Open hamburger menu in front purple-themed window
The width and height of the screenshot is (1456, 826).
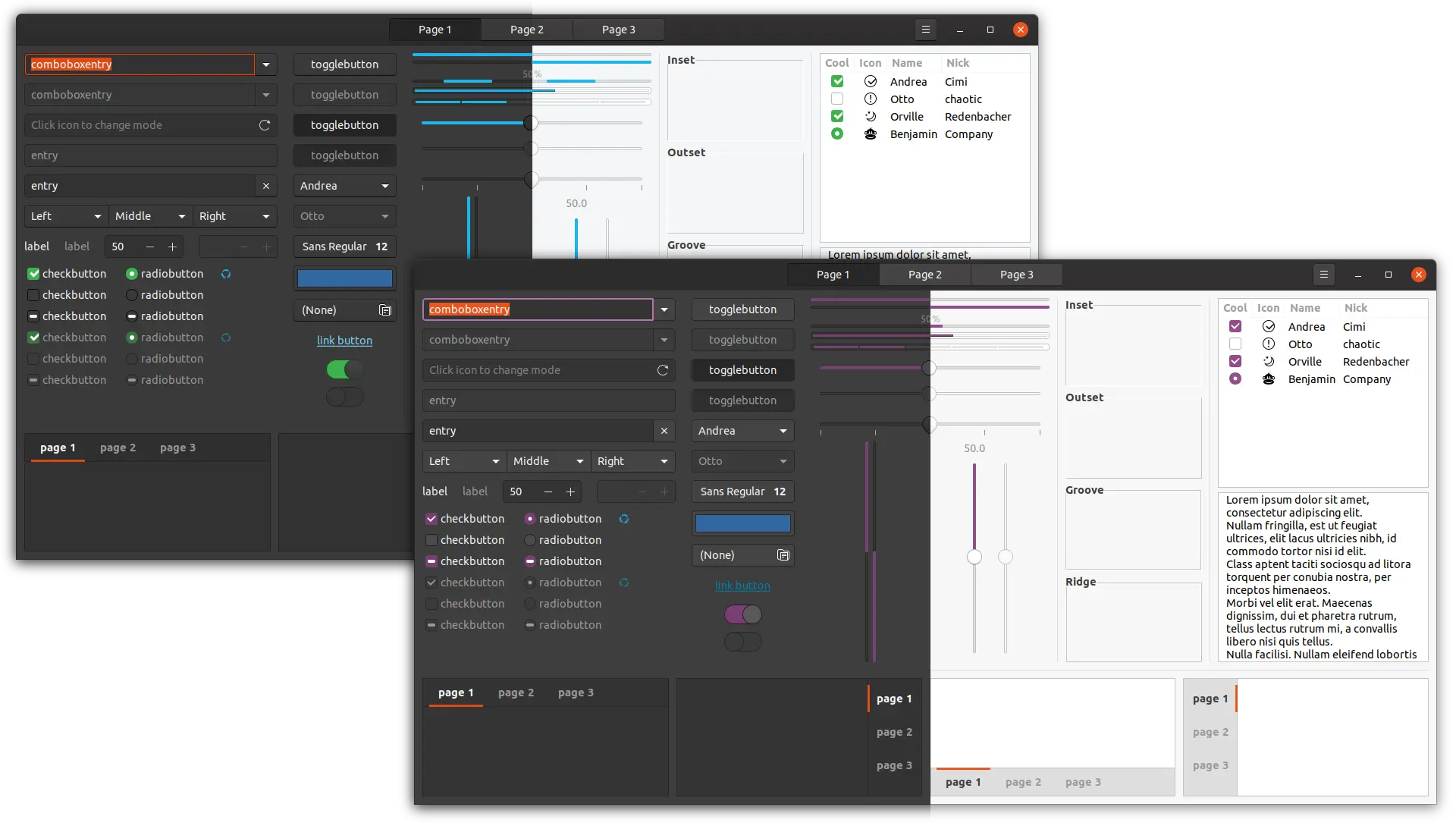pos(1323,275)
